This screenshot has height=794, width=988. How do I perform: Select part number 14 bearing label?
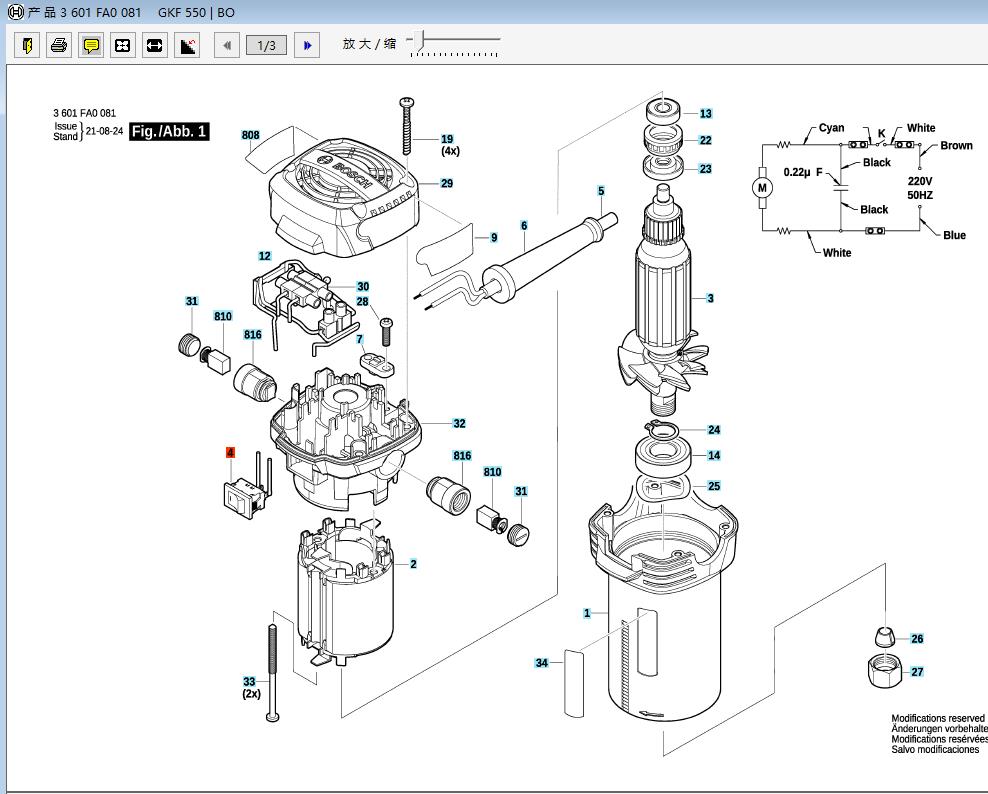713,455
